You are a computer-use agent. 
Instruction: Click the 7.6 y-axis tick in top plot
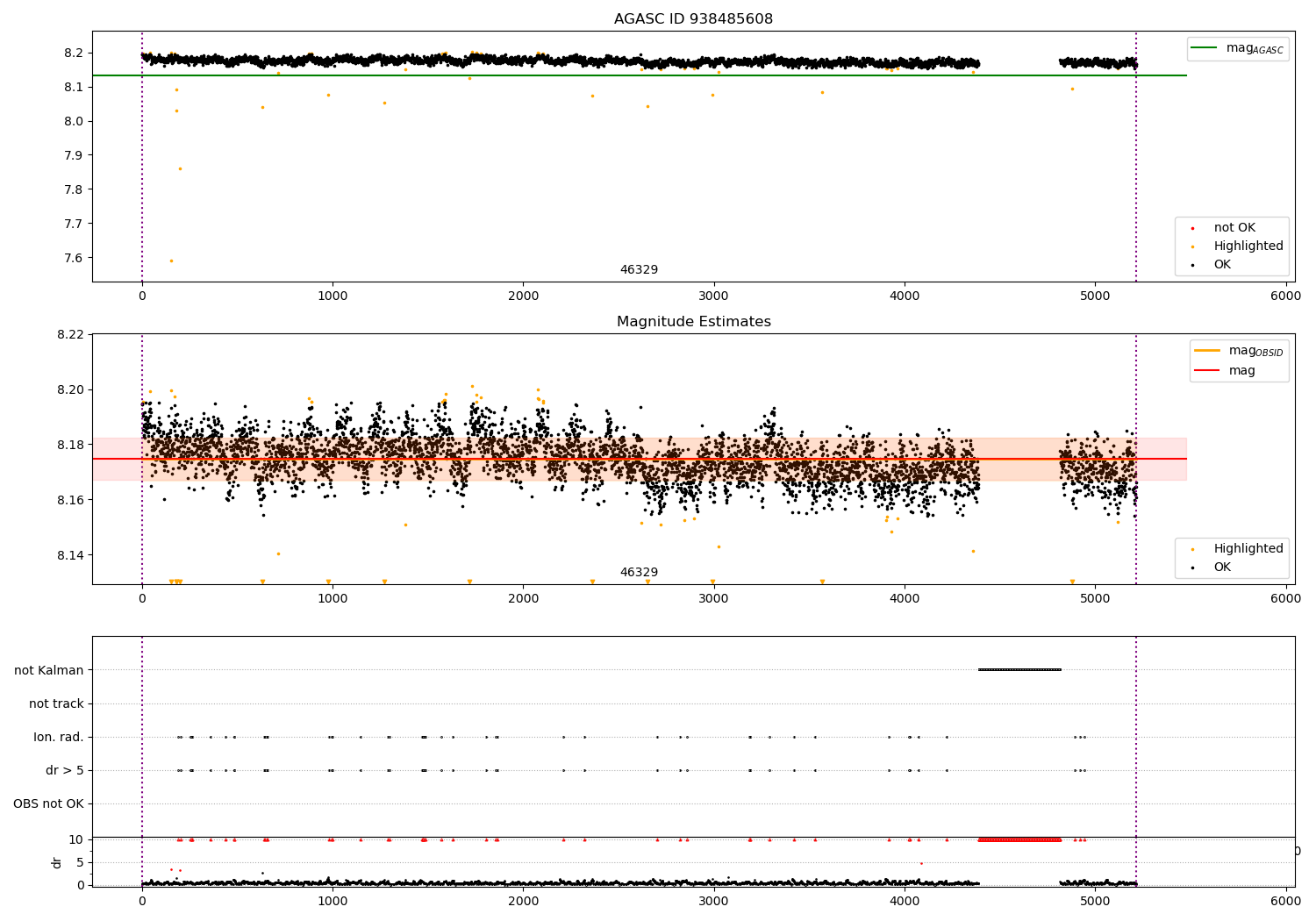(74, 258)
